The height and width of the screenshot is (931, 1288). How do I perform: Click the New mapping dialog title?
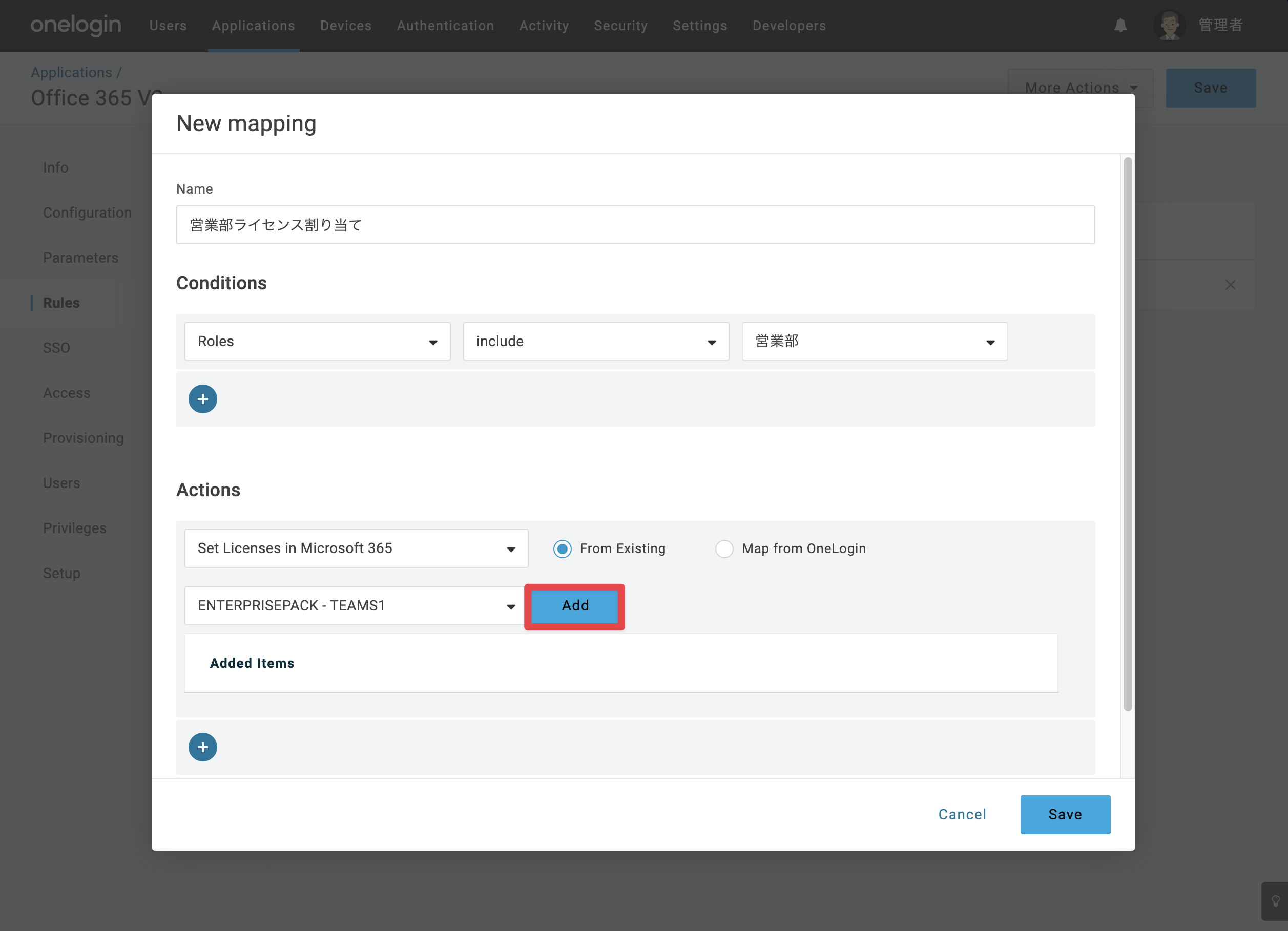click(246, 124)
